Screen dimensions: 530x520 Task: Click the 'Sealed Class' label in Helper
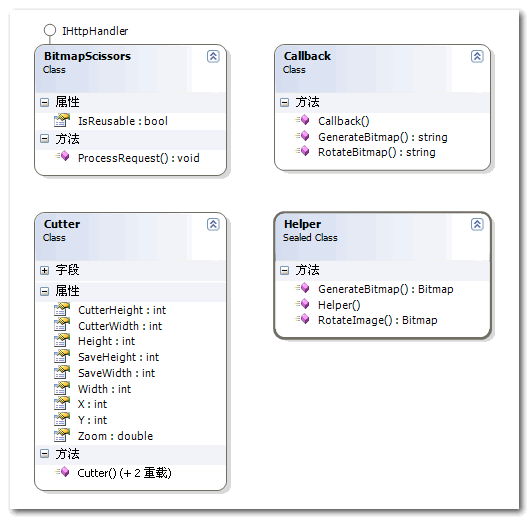pos(310,238)
